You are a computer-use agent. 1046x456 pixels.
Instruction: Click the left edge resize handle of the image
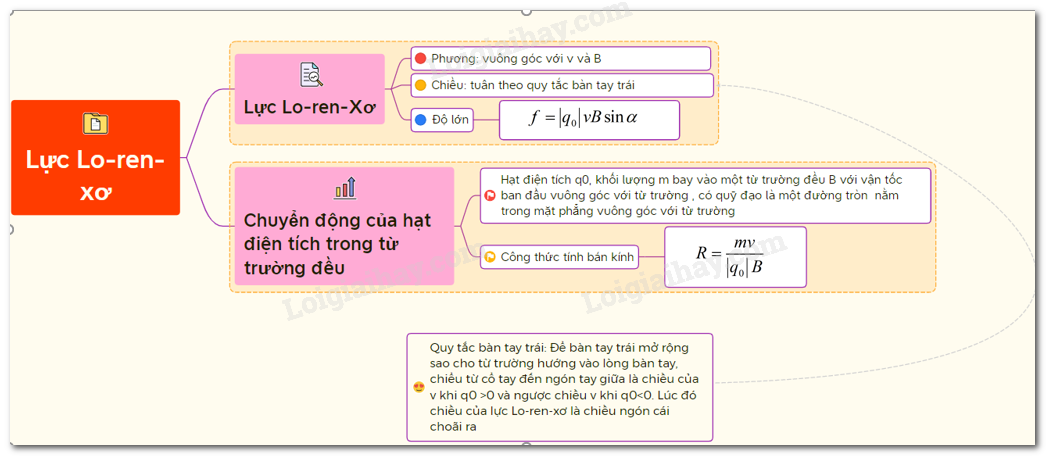click(x=10, y=229)
